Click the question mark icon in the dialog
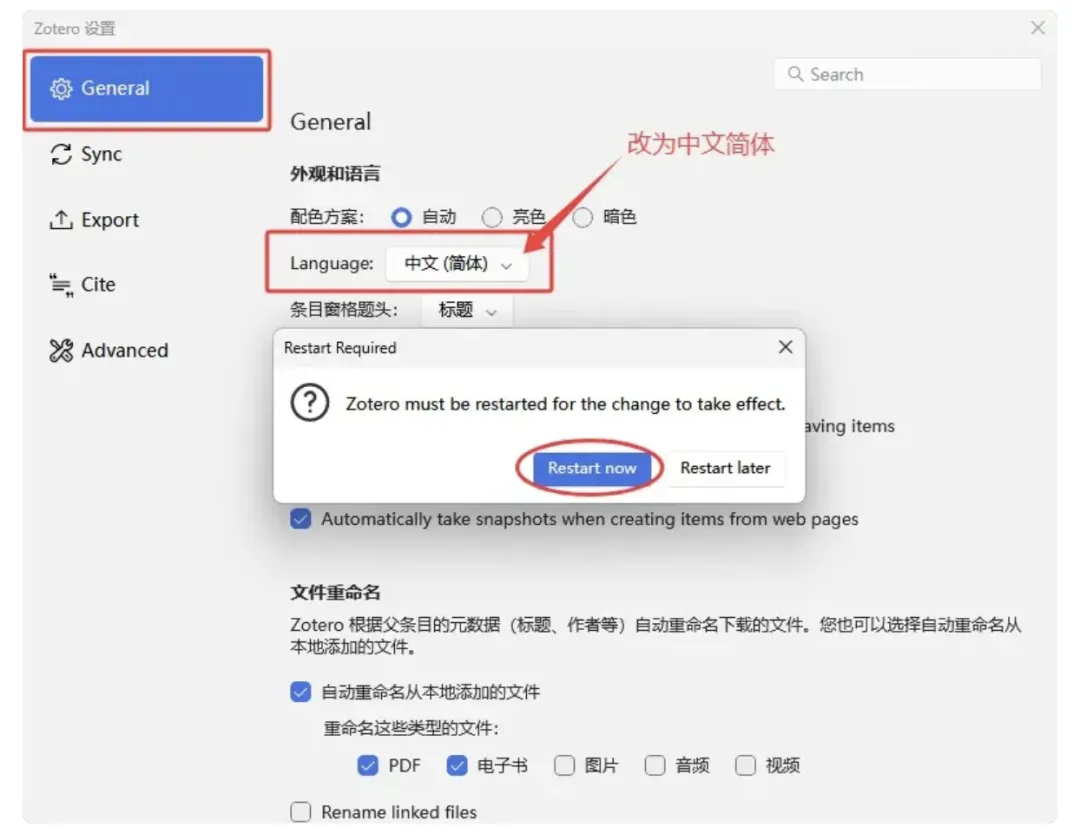The image size is (1080, 840). click(x=310, y=403)
